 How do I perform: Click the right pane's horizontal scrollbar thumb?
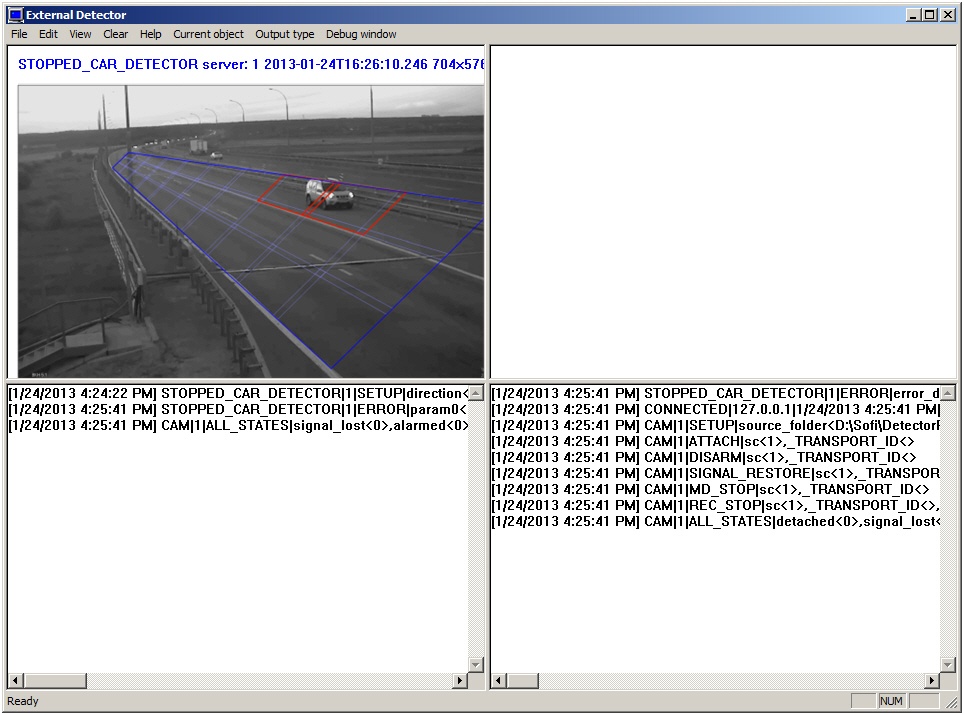[525, 681]
